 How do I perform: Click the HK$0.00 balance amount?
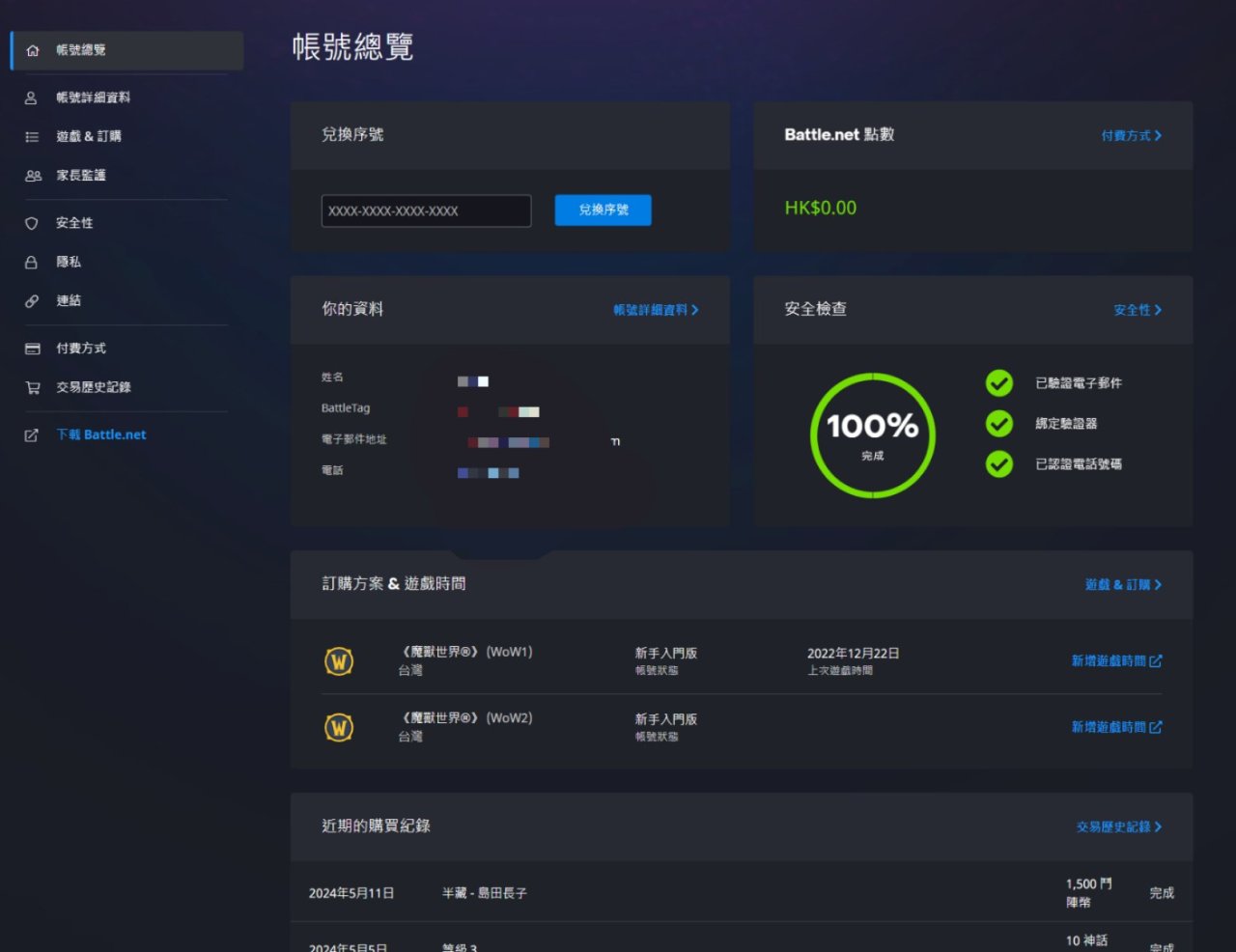point(820,209)
